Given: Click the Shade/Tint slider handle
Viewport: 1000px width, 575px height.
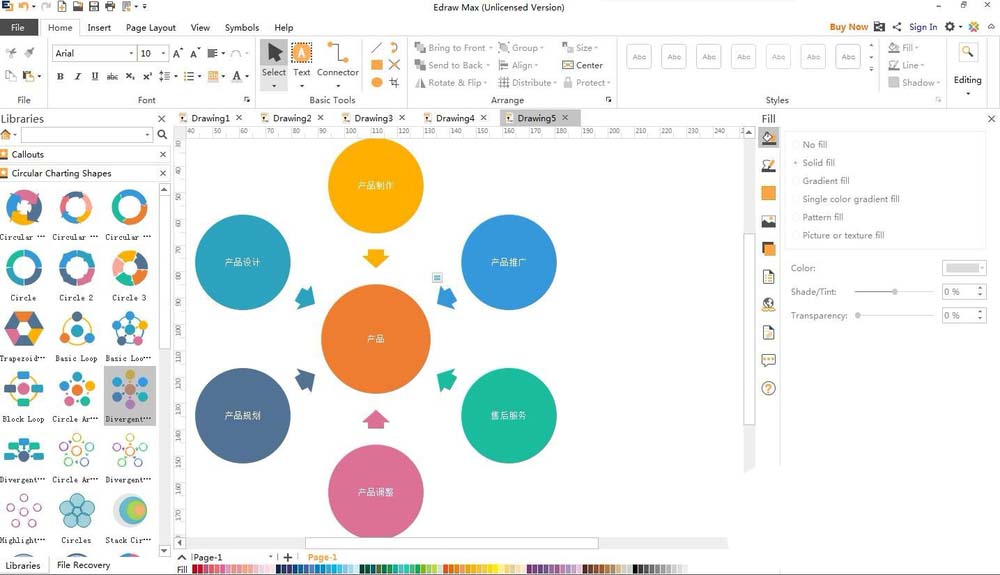Looking at the screenshot, I should 895,292.
